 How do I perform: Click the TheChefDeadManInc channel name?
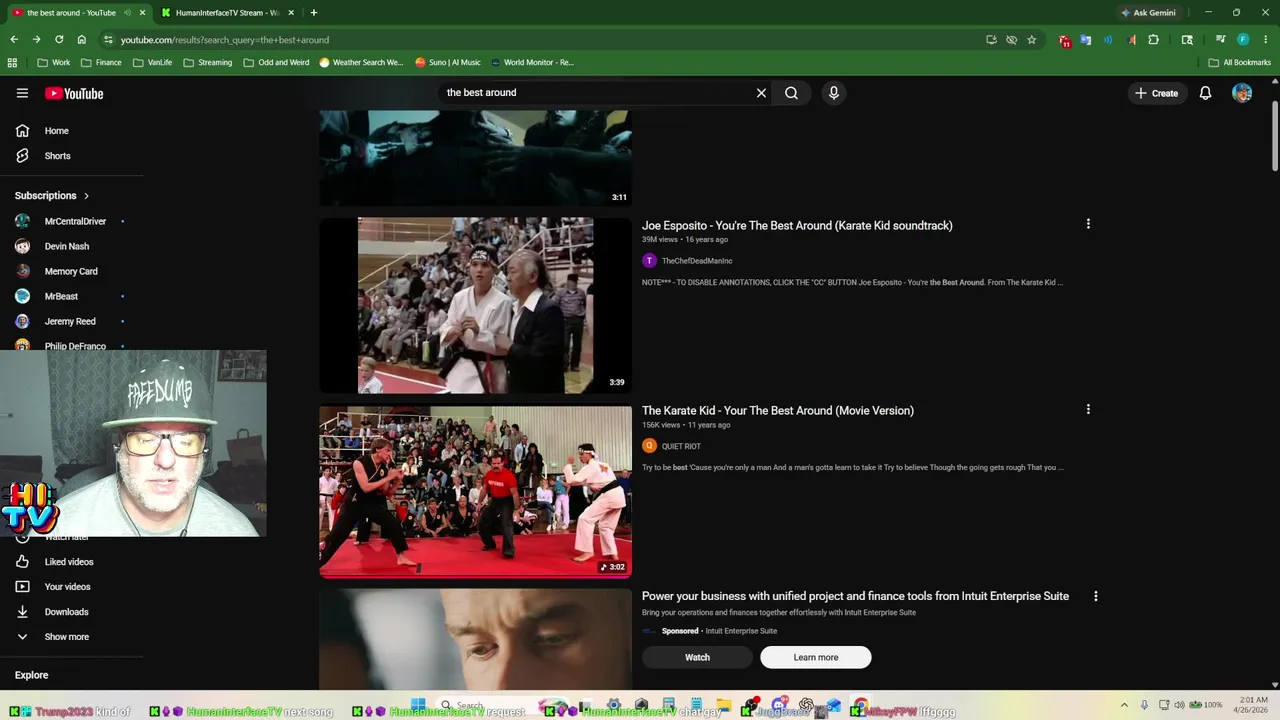[x=697, y=261]
